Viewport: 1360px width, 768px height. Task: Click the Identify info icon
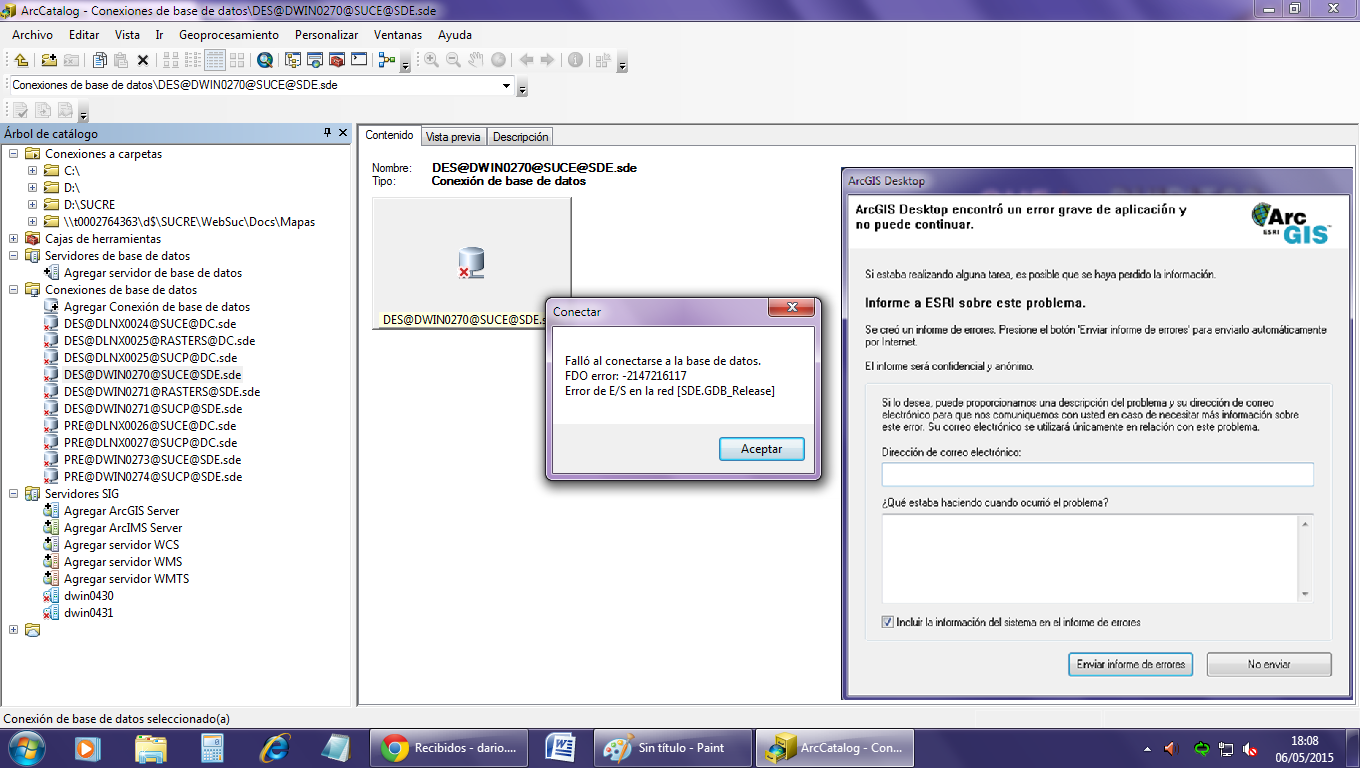(576, 60)
